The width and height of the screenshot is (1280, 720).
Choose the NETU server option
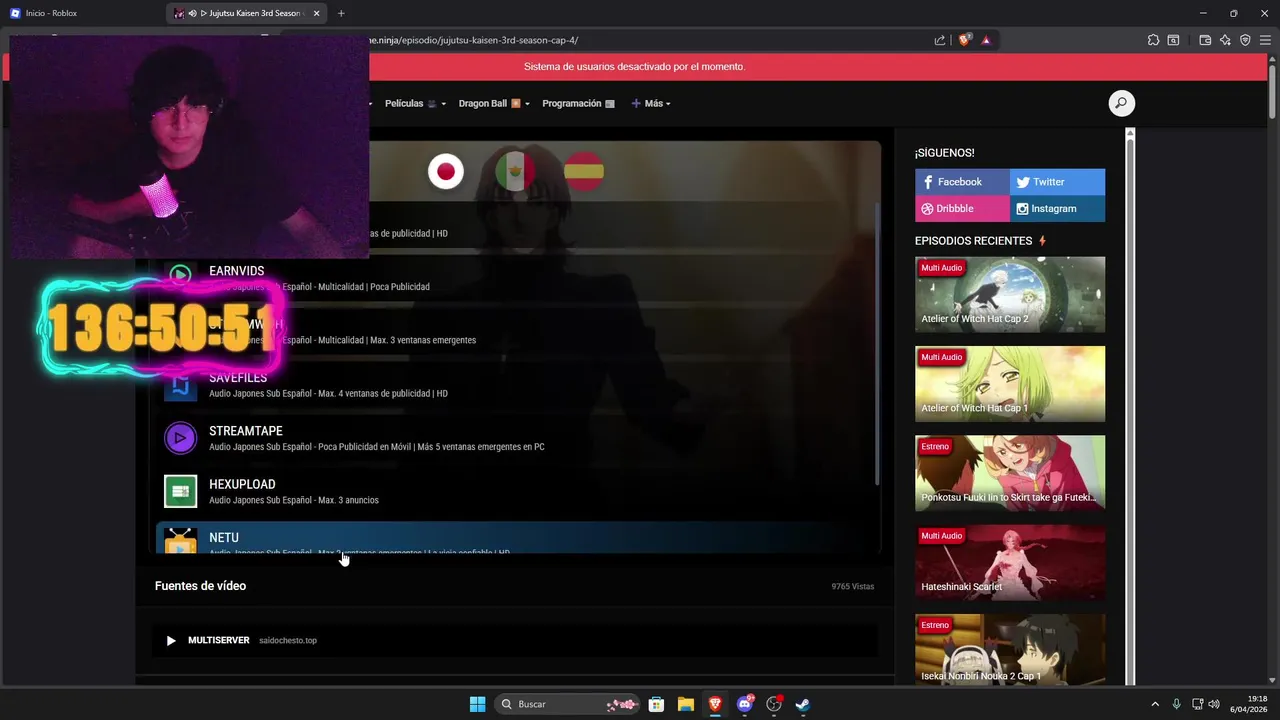(515, 538)
